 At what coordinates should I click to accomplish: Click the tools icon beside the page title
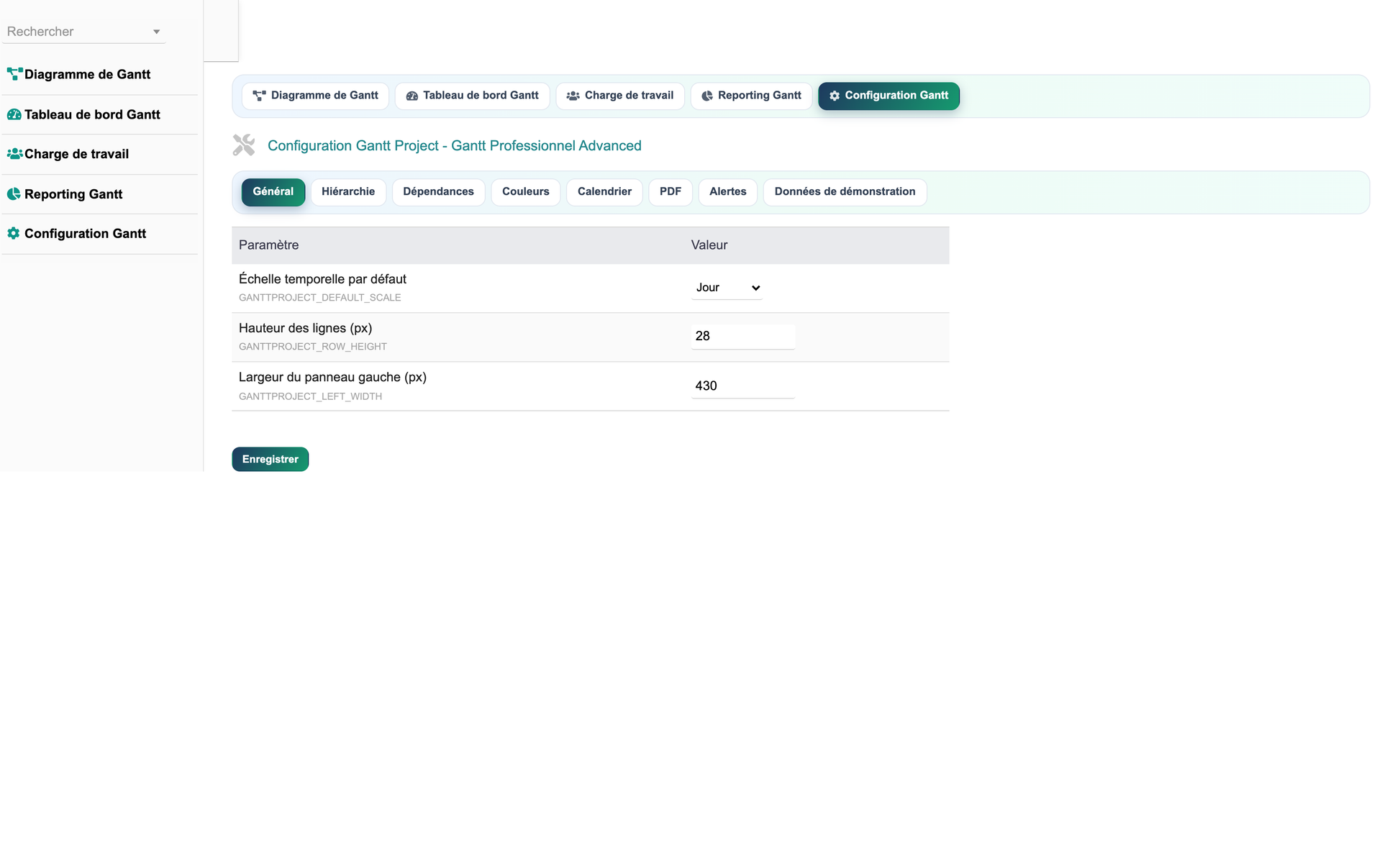coord(244,145)
